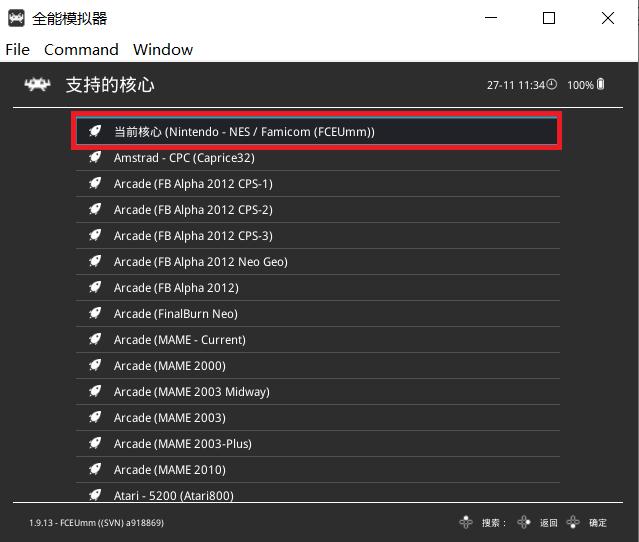Click the gamepad icon beside 搜索
Image resolution: width=639 pixels, height=542 pixels.
pyautogui.click(x=466, y=522)
